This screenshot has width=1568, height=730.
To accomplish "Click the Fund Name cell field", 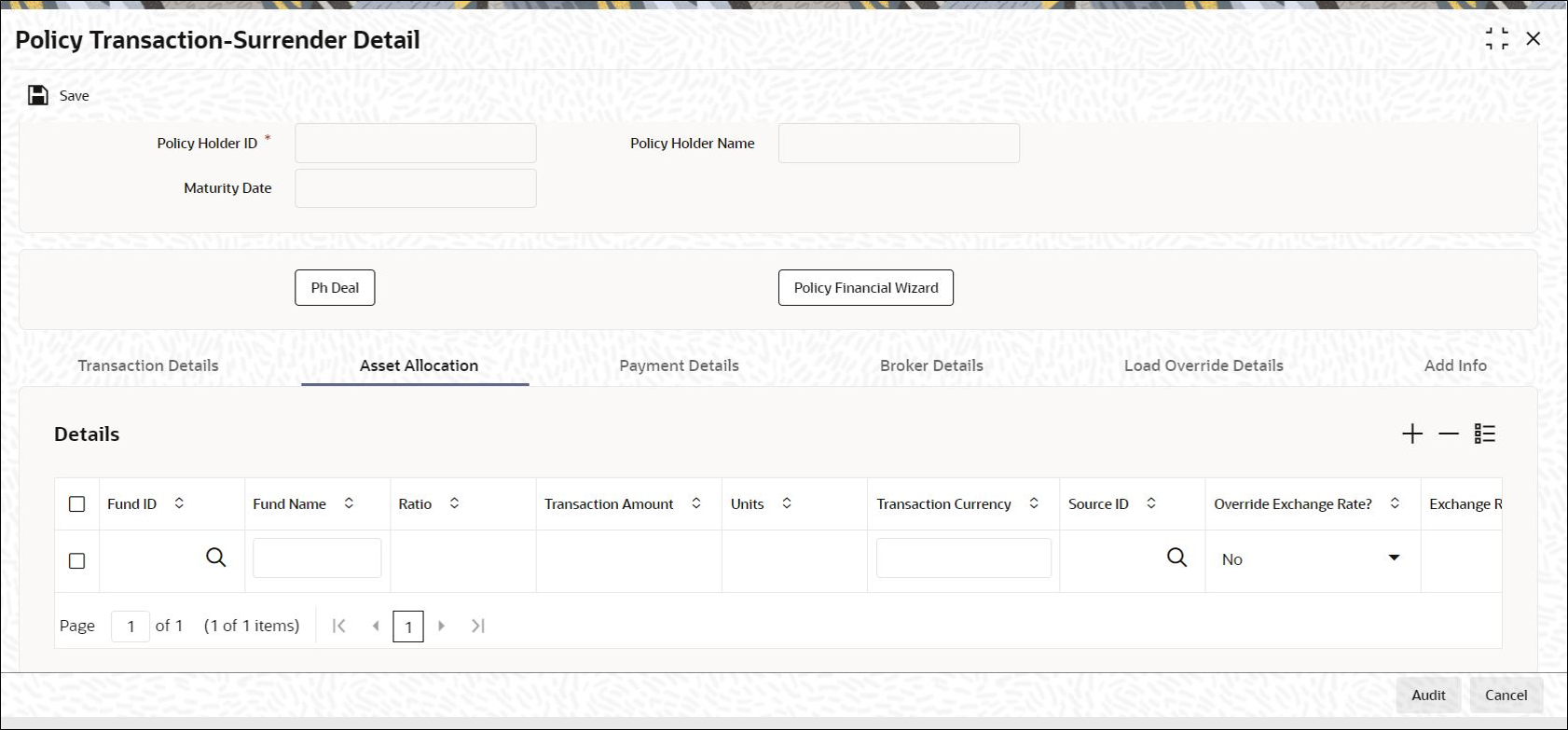I will click(x=317, y=558).
